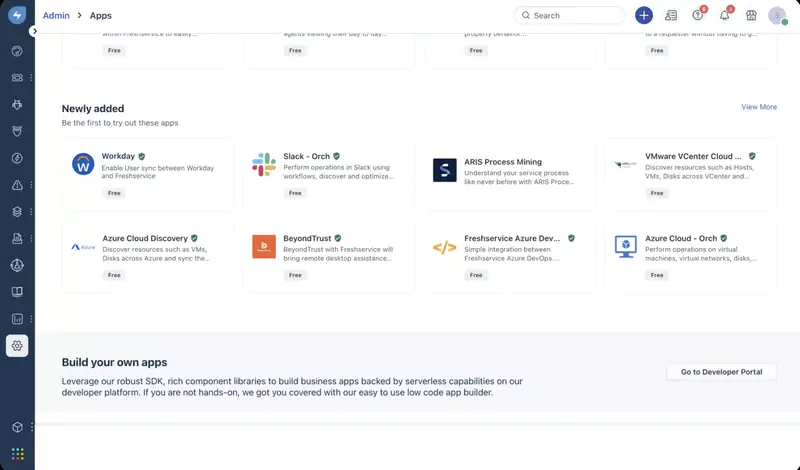Open VMware VCenter Cloud app title

pos(693,156)
